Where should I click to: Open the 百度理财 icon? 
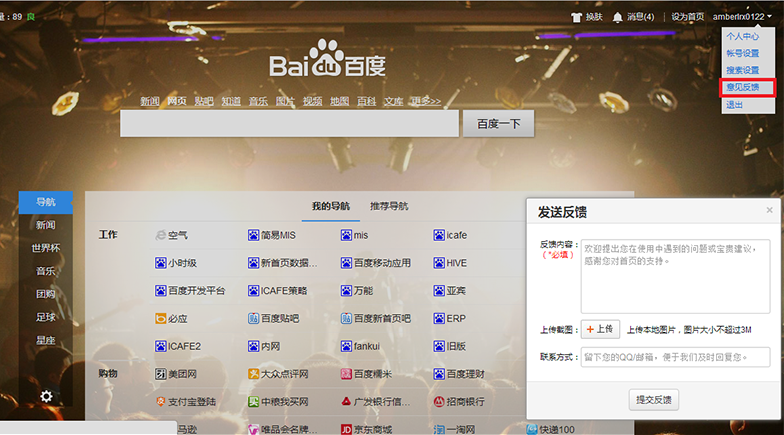tap(439, 374)
